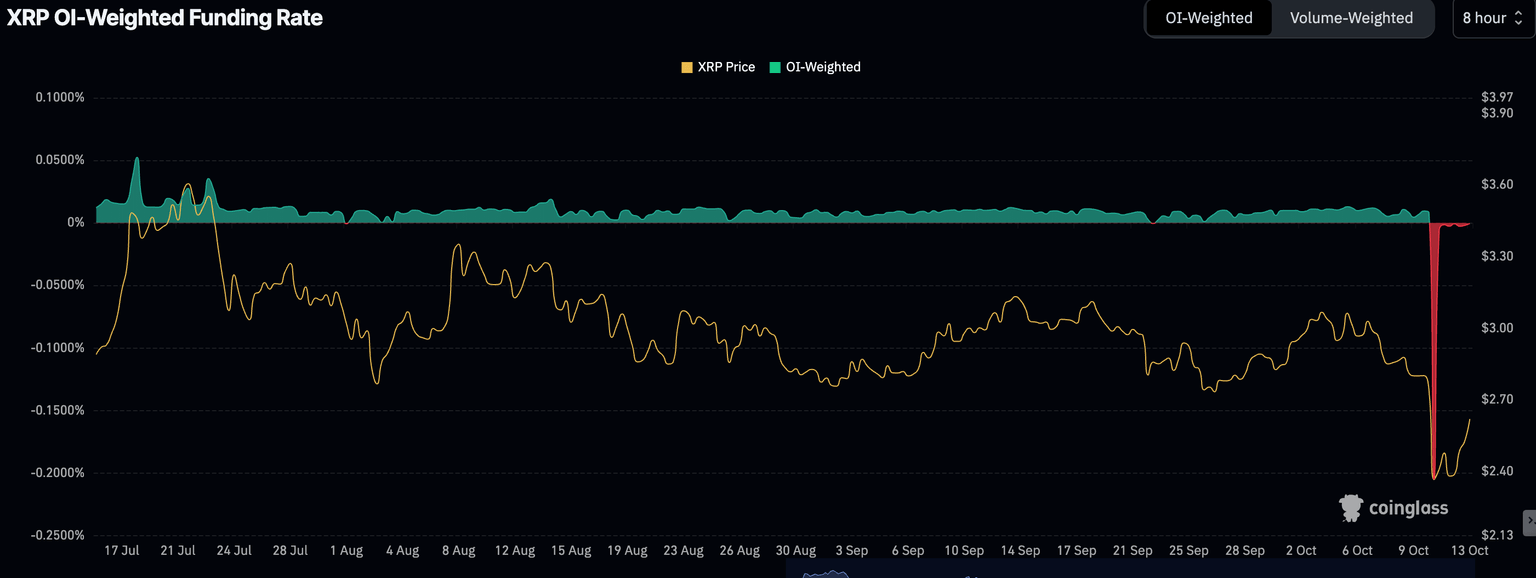Click the 0.0500% funding rate axis label
The height and width of the screenshot is (578, 1536).
tap(61, 160)
